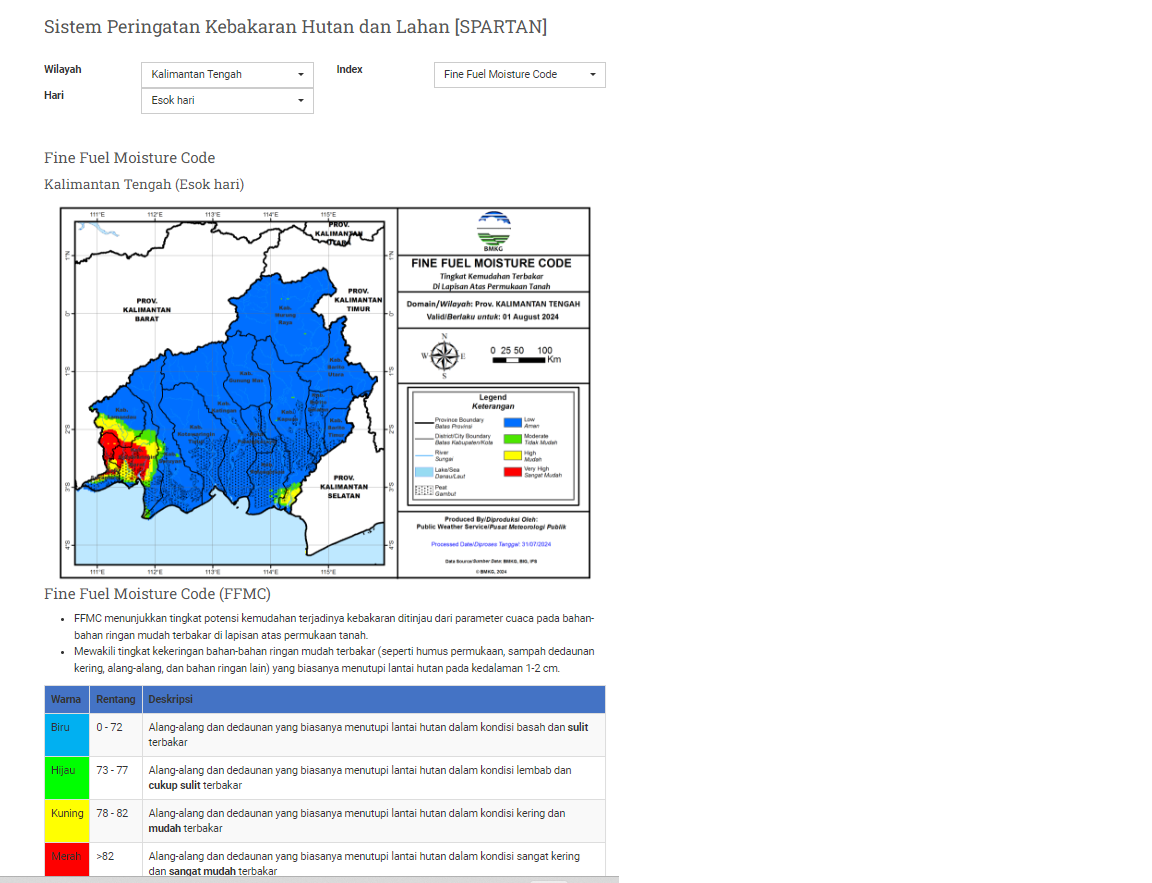The image size is (1152, 883).
Task: Click the Hari field label
Action: (54, 95)
